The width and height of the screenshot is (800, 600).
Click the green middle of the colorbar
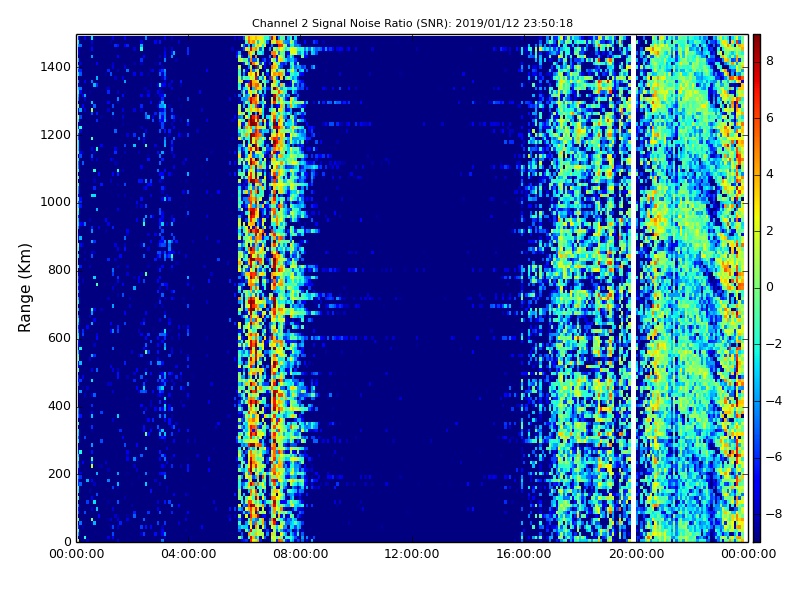[x=757, y=288]
